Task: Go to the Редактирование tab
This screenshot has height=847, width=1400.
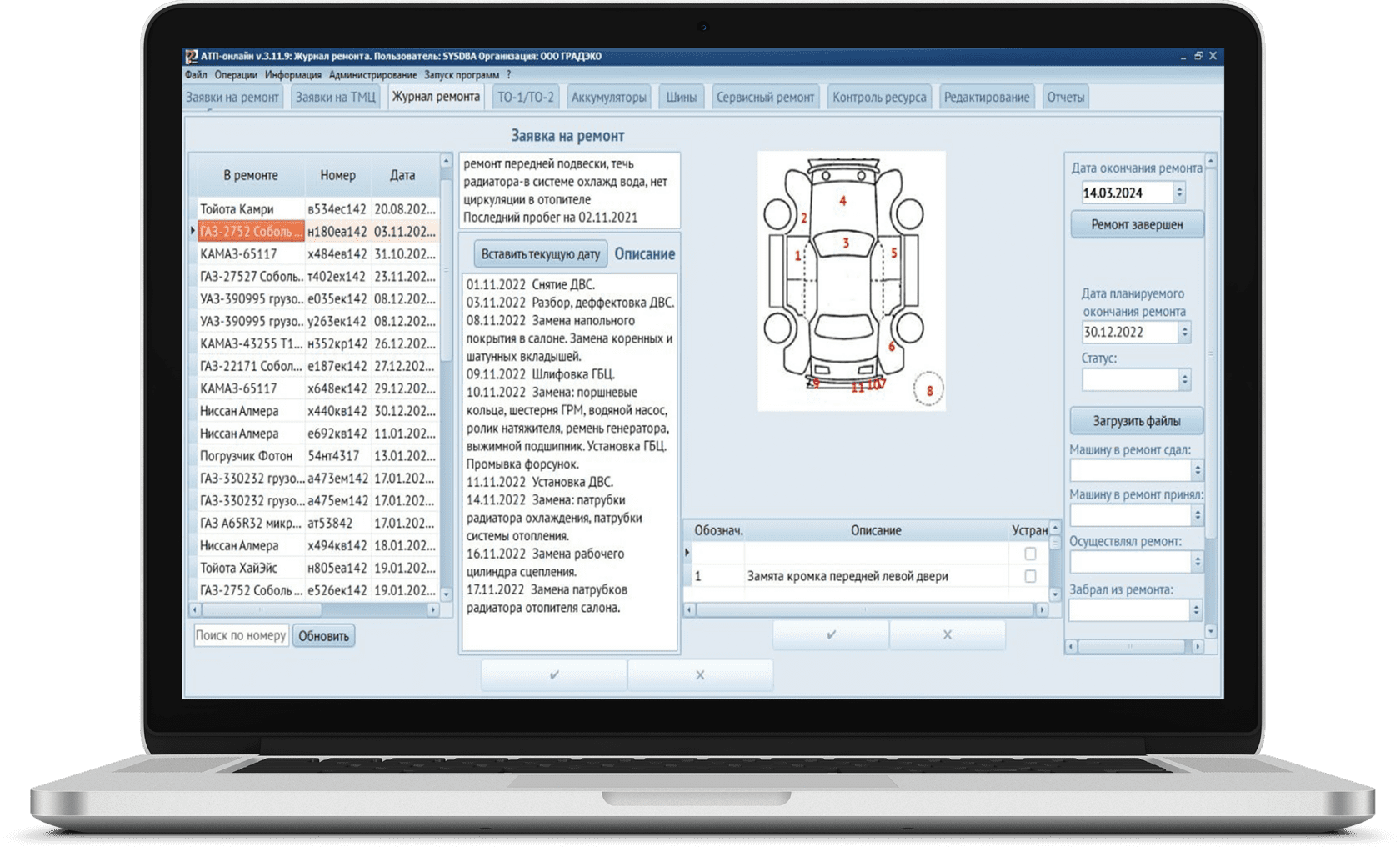Action: (987, 98)
